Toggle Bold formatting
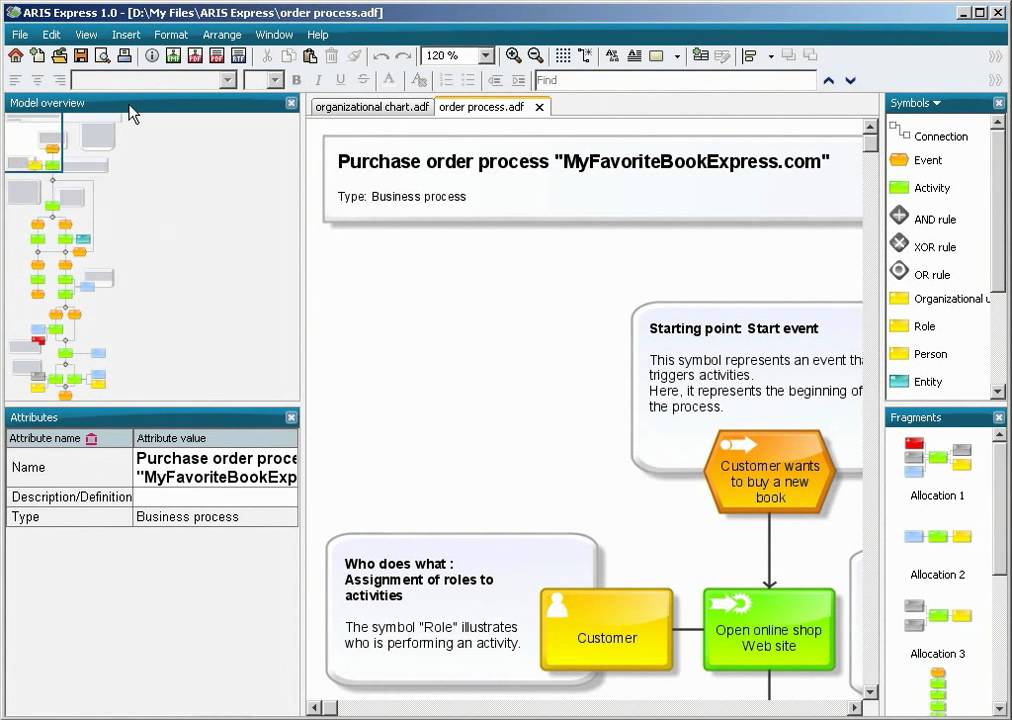This screenshot has height=720, width=1012. [x=297, y=80]
